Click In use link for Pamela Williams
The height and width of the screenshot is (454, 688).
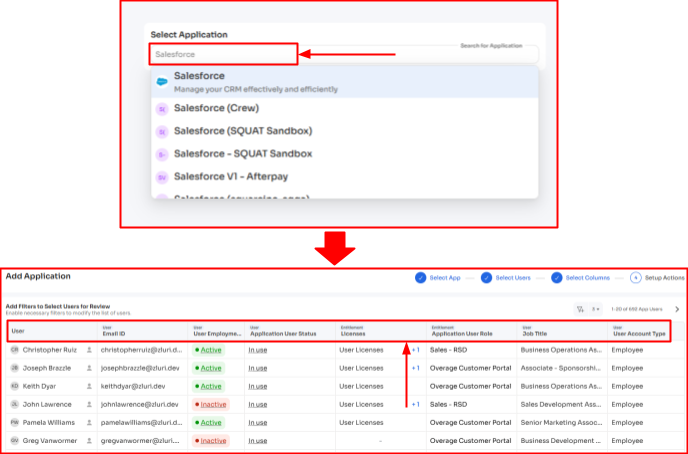tap(258, 422)
